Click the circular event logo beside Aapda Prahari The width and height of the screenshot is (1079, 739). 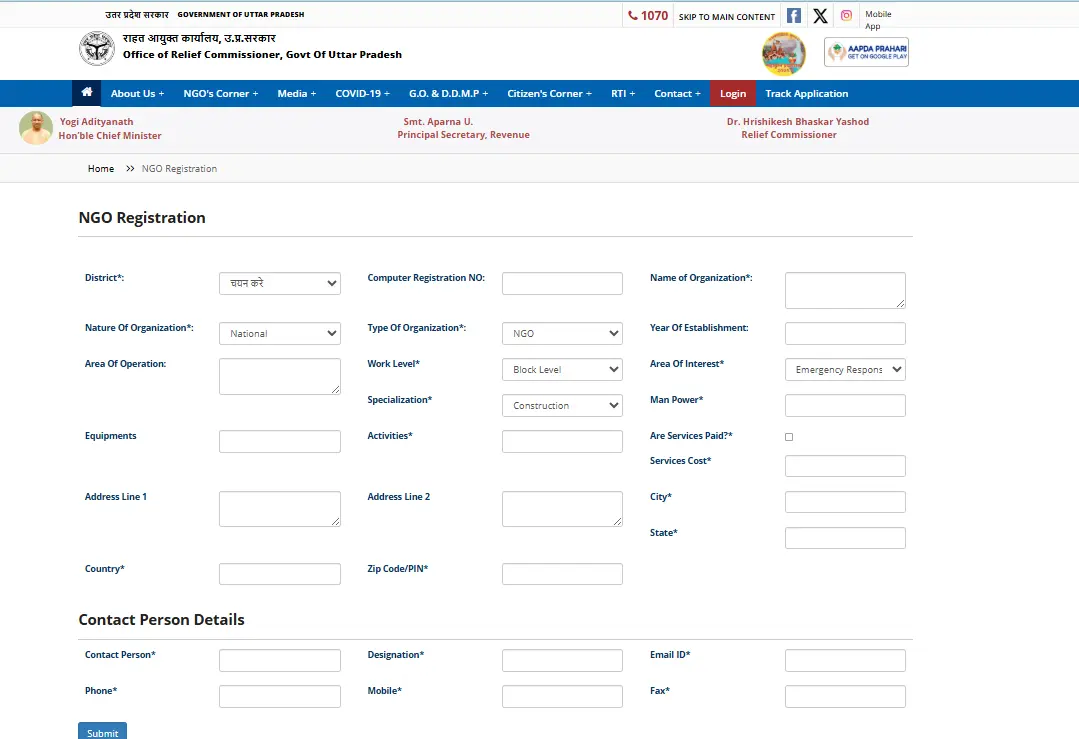(x=784, y=53)
